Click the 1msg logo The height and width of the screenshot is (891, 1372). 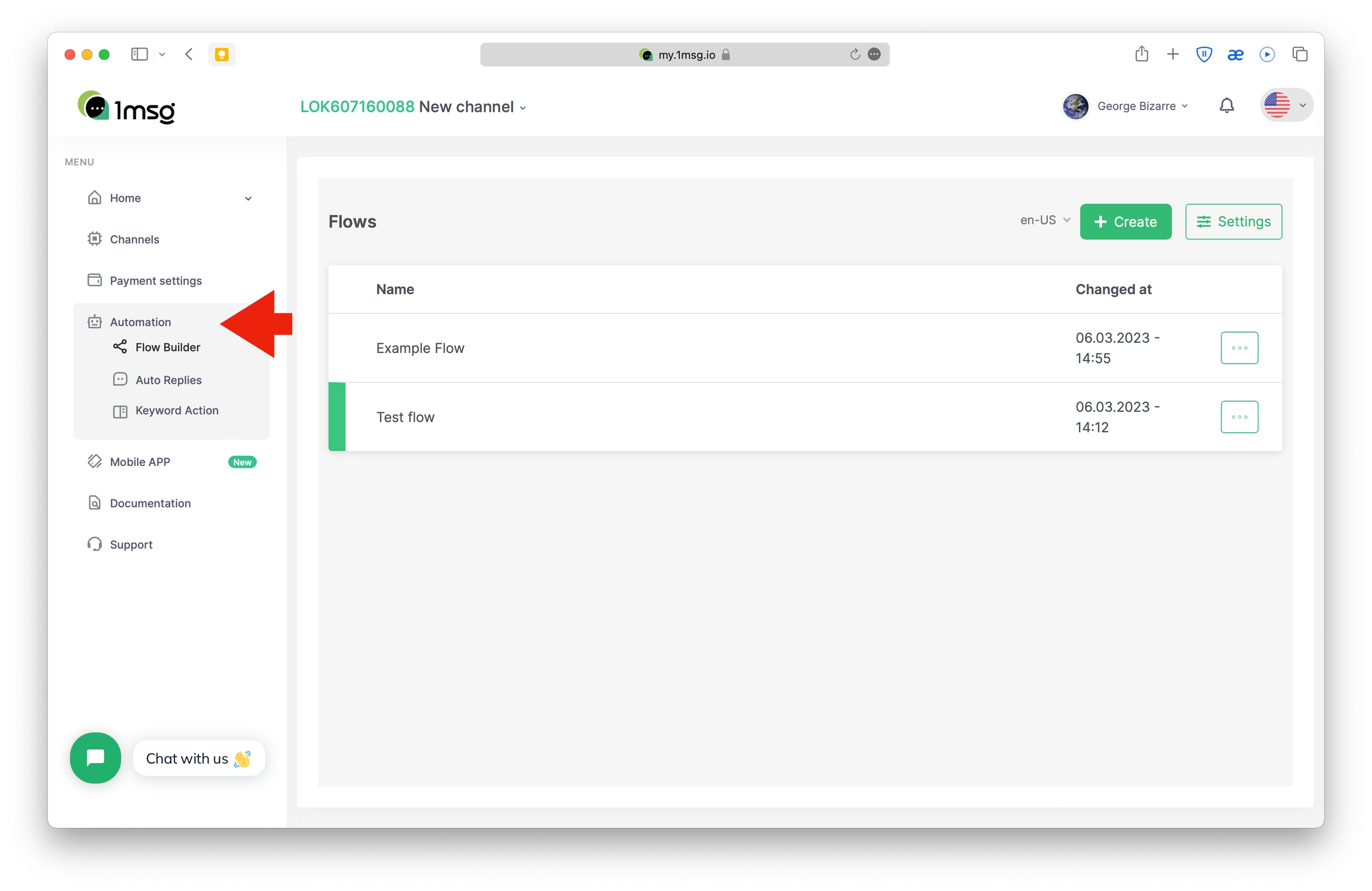[x=127, y=107]
